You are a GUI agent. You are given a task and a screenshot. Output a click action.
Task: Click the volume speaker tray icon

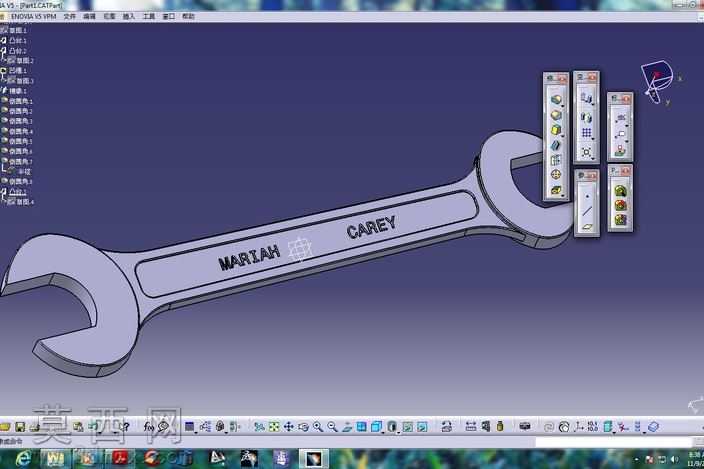point(674,459)
